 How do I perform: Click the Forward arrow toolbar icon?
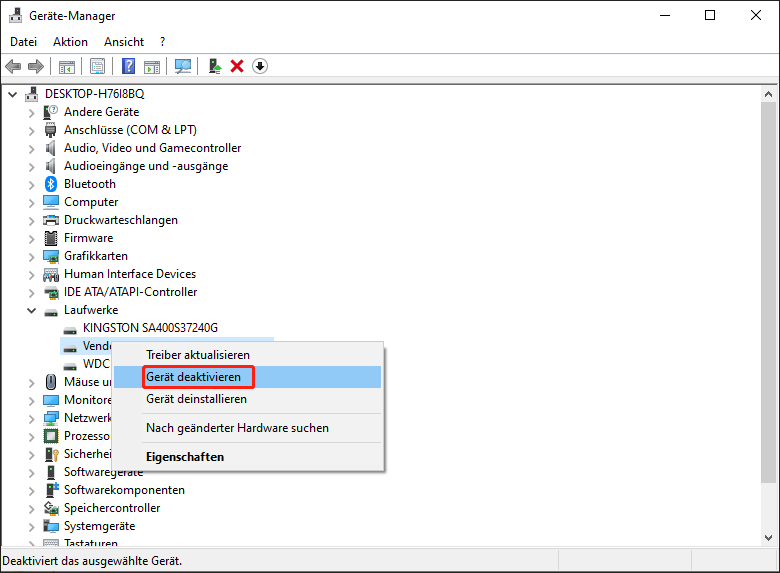point(36,66)
